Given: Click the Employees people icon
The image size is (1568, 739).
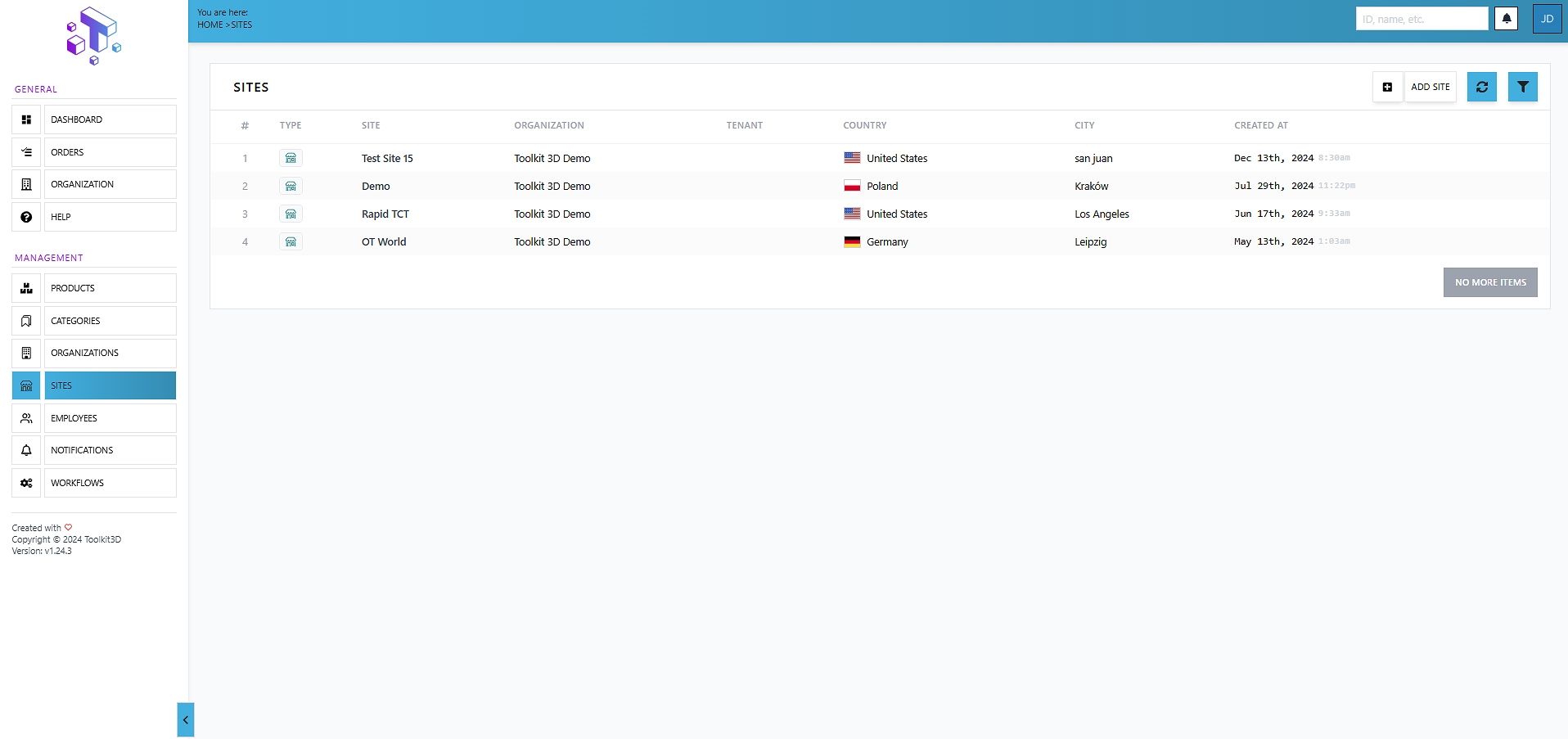Looking at the screenshot, I should click(x=26, y=418).
